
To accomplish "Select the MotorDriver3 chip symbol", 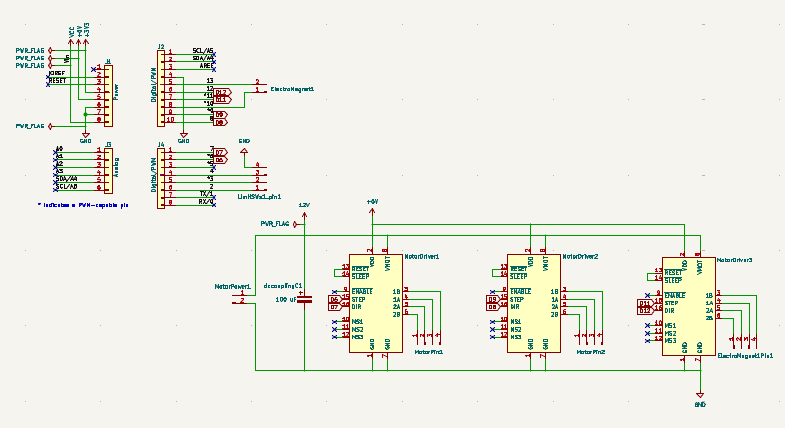I will coord(690,306).
